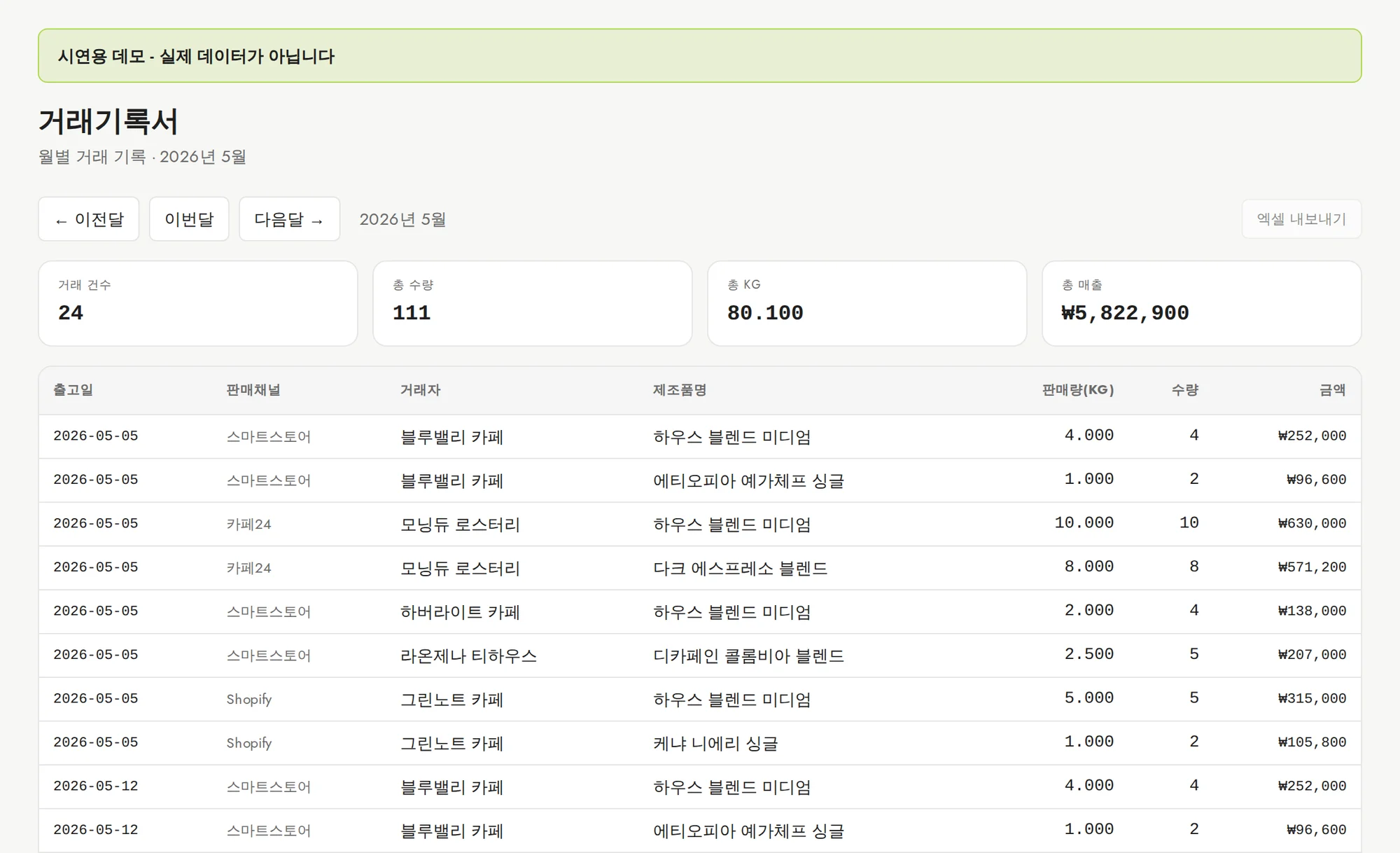Screen dimensions: 1400x853
Task: Click the ₩138,000 amount cell
Action: pyautogui.click(x=1312, y=611)
